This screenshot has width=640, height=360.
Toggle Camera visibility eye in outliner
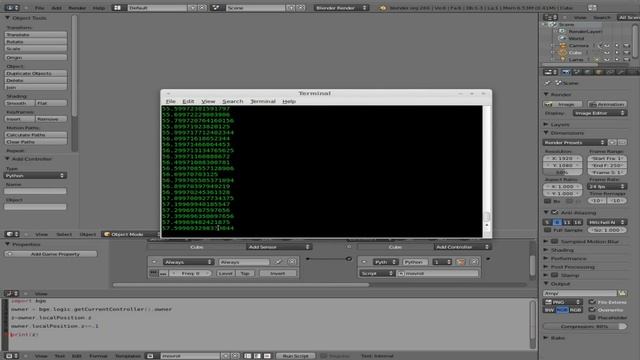[607, 46]
